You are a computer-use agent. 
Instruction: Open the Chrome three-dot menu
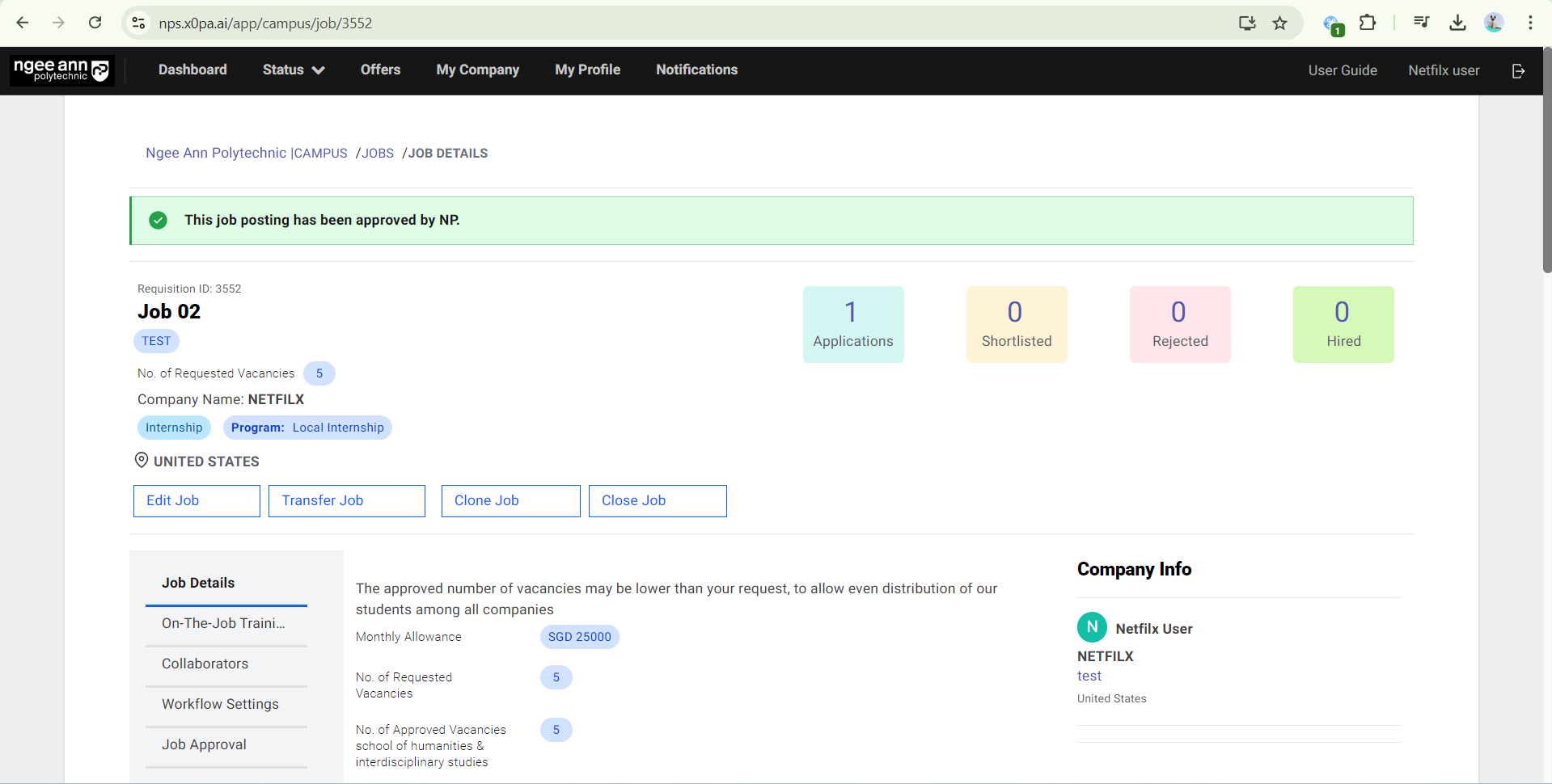tap(1530, 23)
